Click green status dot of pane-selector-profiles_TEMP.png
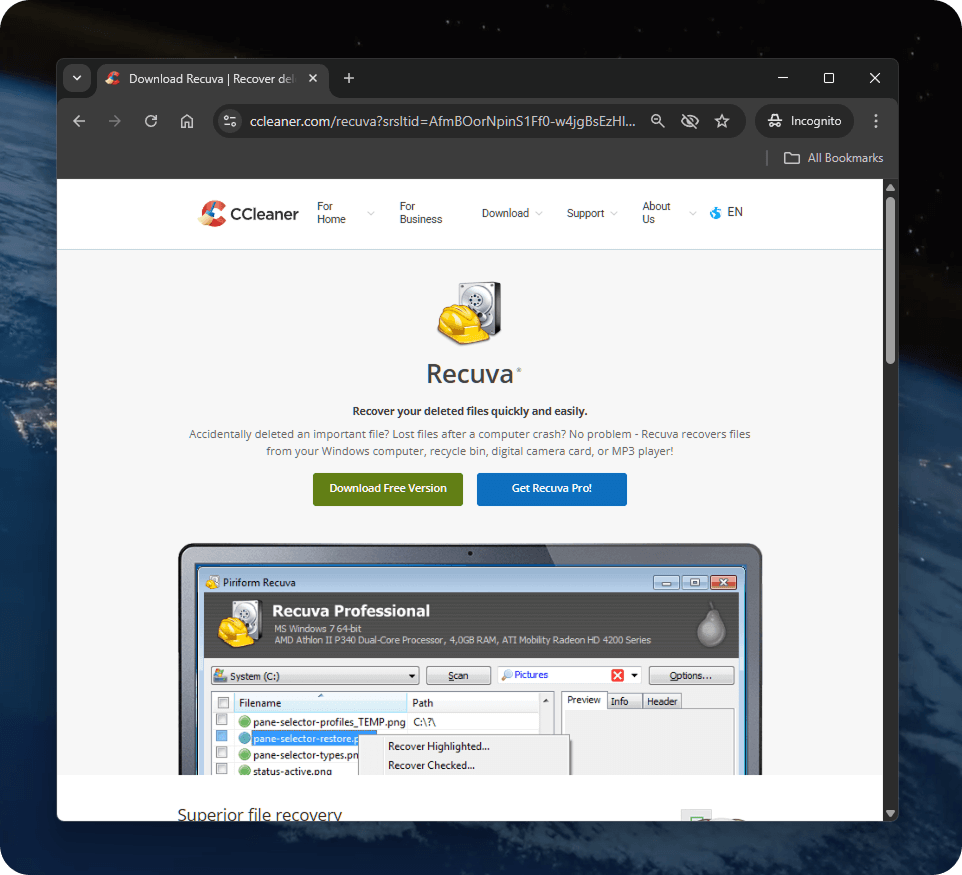This screenshot has height=875, width=962. [245, 721]
